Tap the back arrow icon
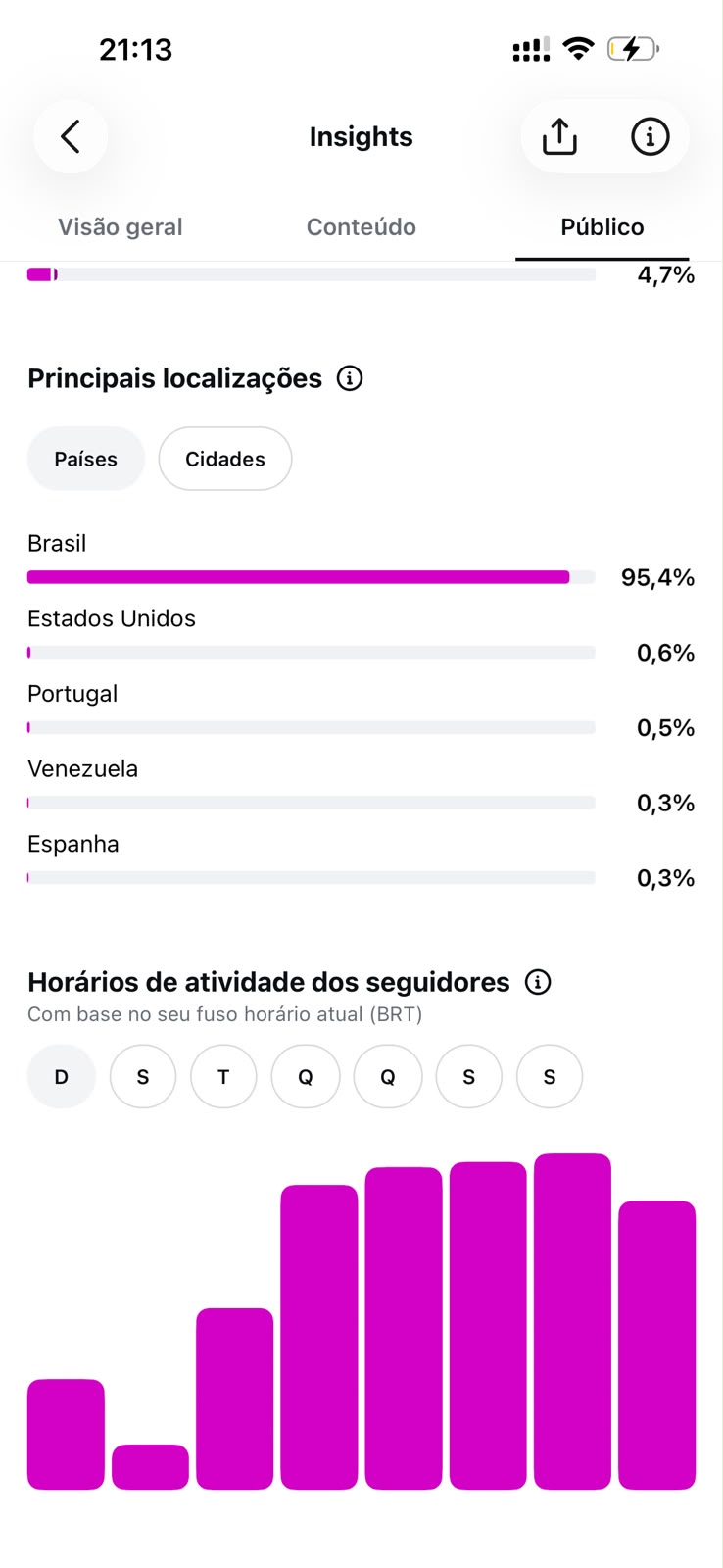 tap(71, 136)
